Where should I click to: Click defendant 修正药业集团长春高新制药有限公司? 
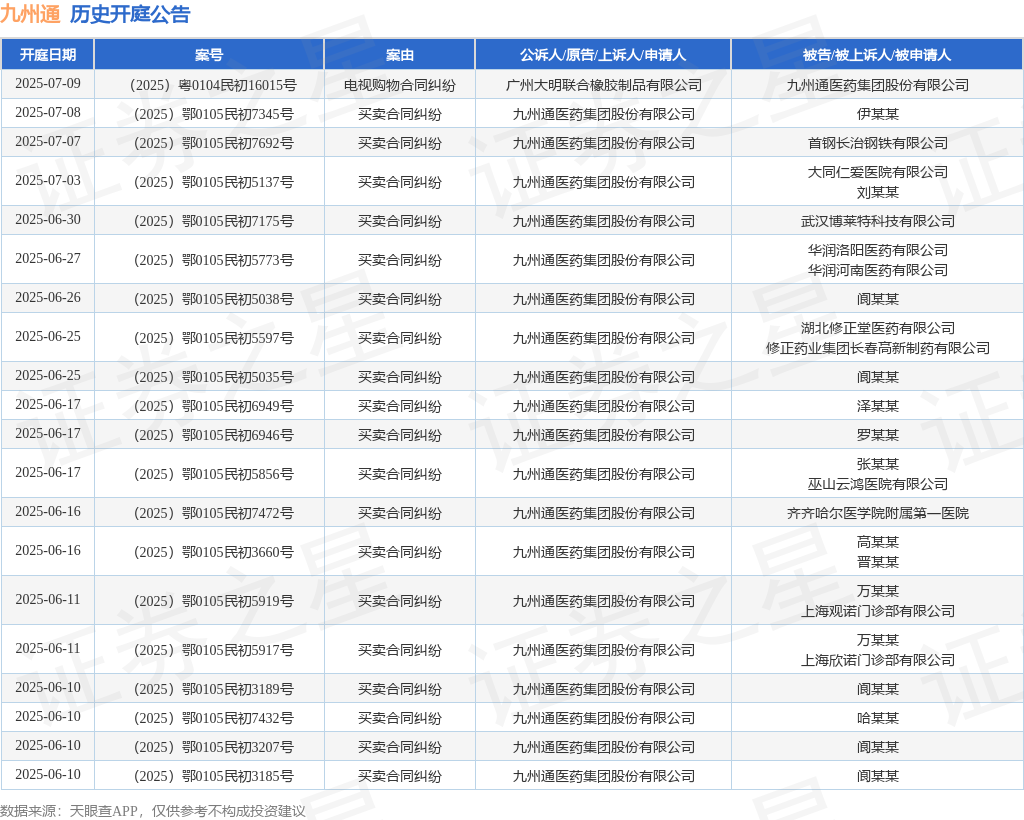tap(878, 349)
